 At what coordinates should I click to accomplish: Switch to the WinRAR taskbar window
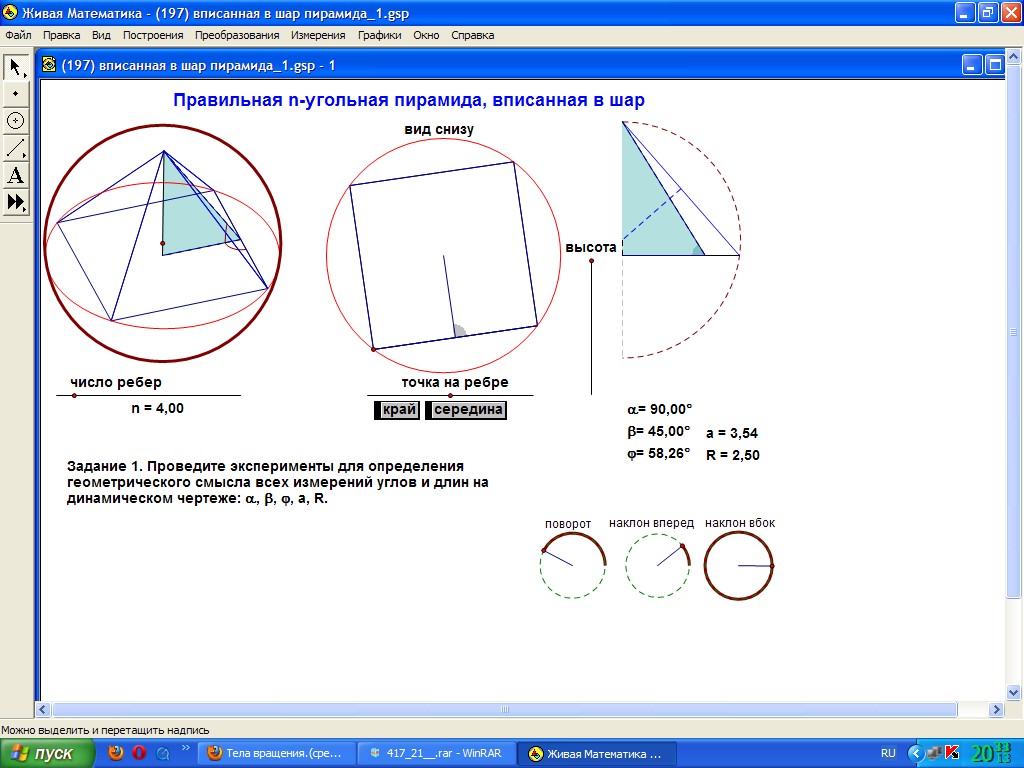439,753
